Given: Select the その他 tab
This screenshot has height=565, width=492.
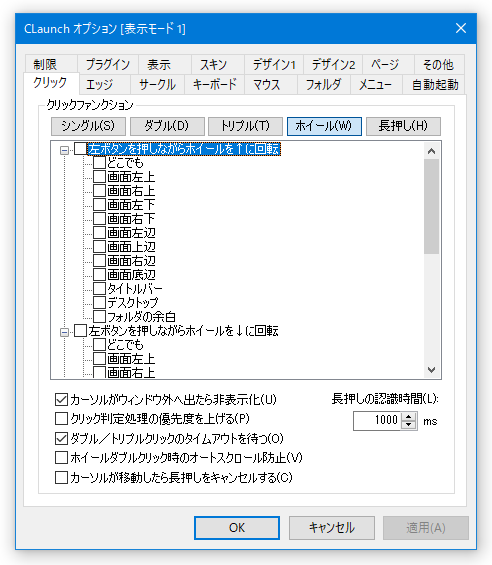Looking at the screenshot, I should 439,65.
